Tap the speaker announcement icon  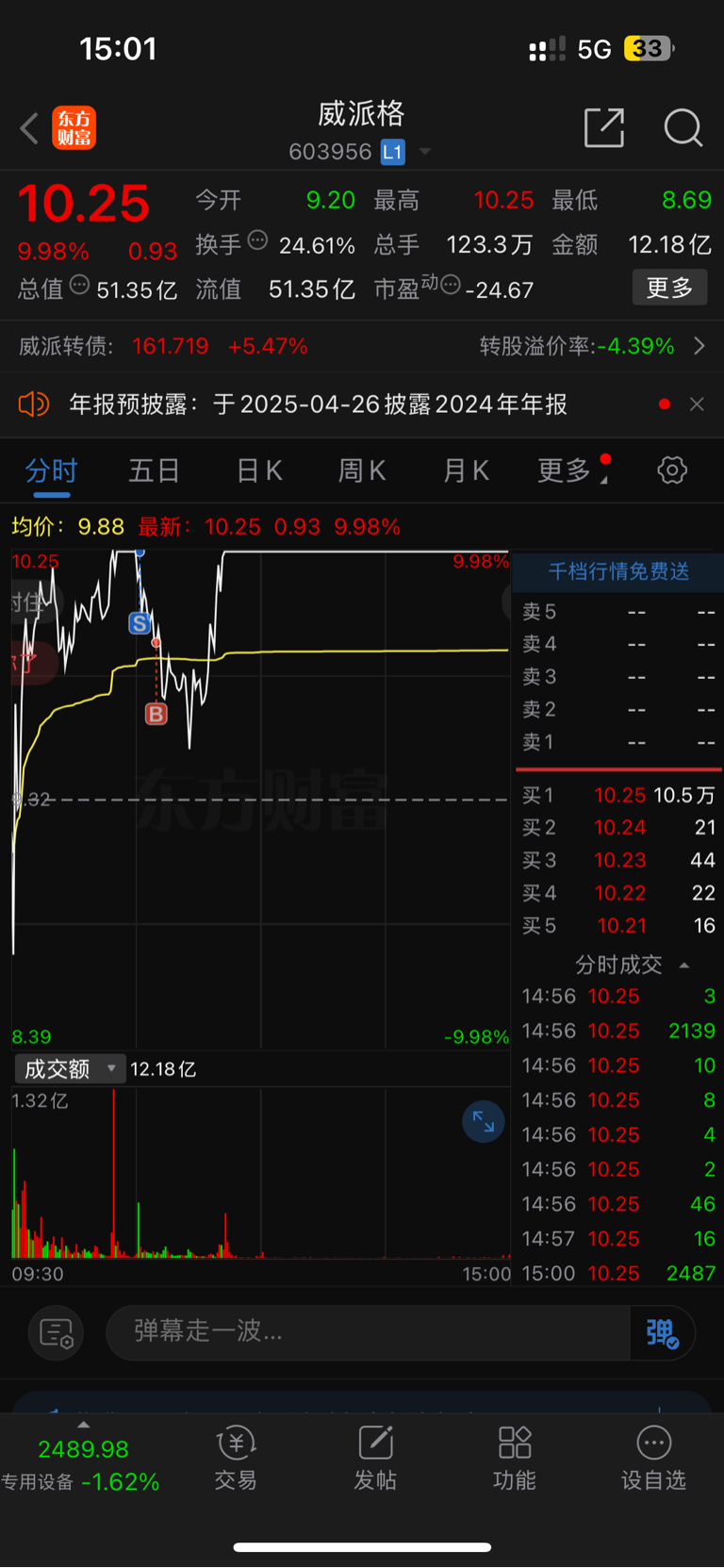pos(33,404)
